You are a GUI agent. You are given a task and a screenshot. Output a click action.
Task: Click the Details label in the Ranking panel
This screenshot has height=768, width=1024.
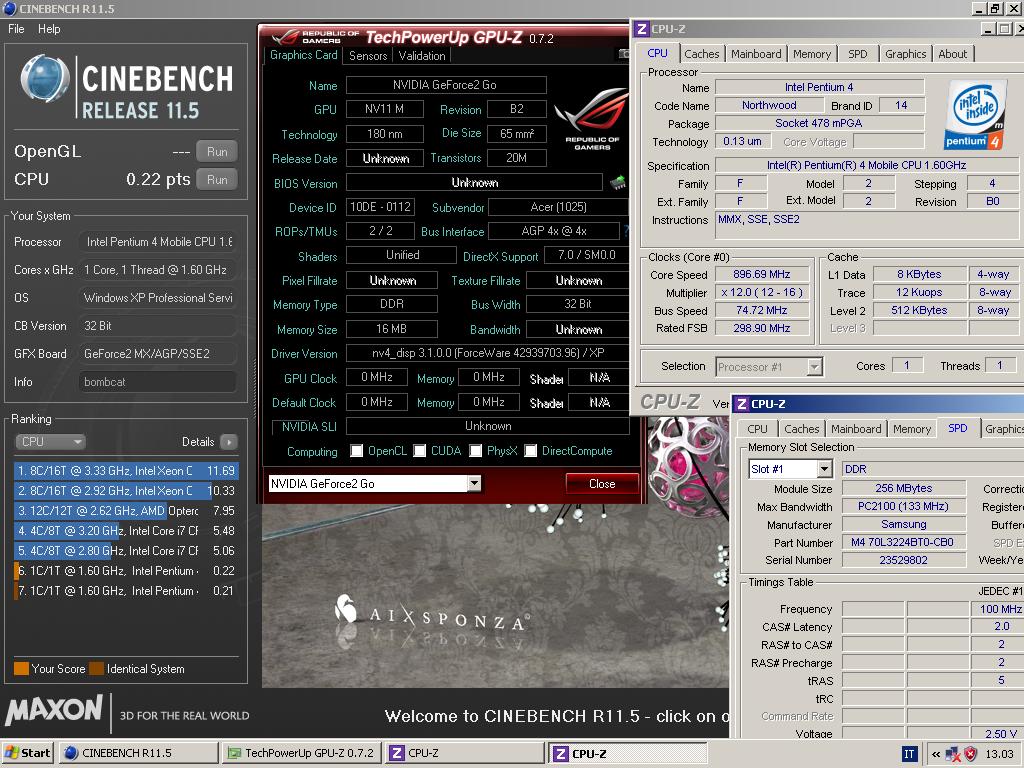point(198,442)
